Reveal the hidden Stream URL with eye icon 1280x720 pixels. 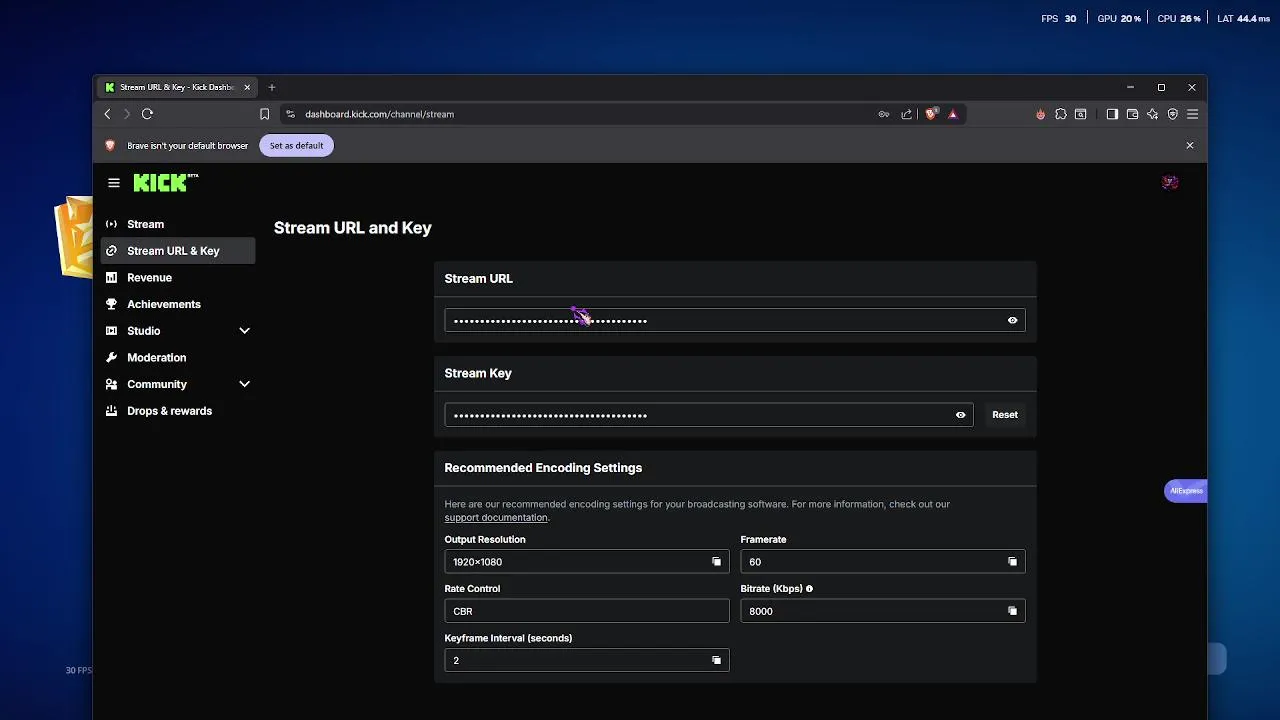1012,320
